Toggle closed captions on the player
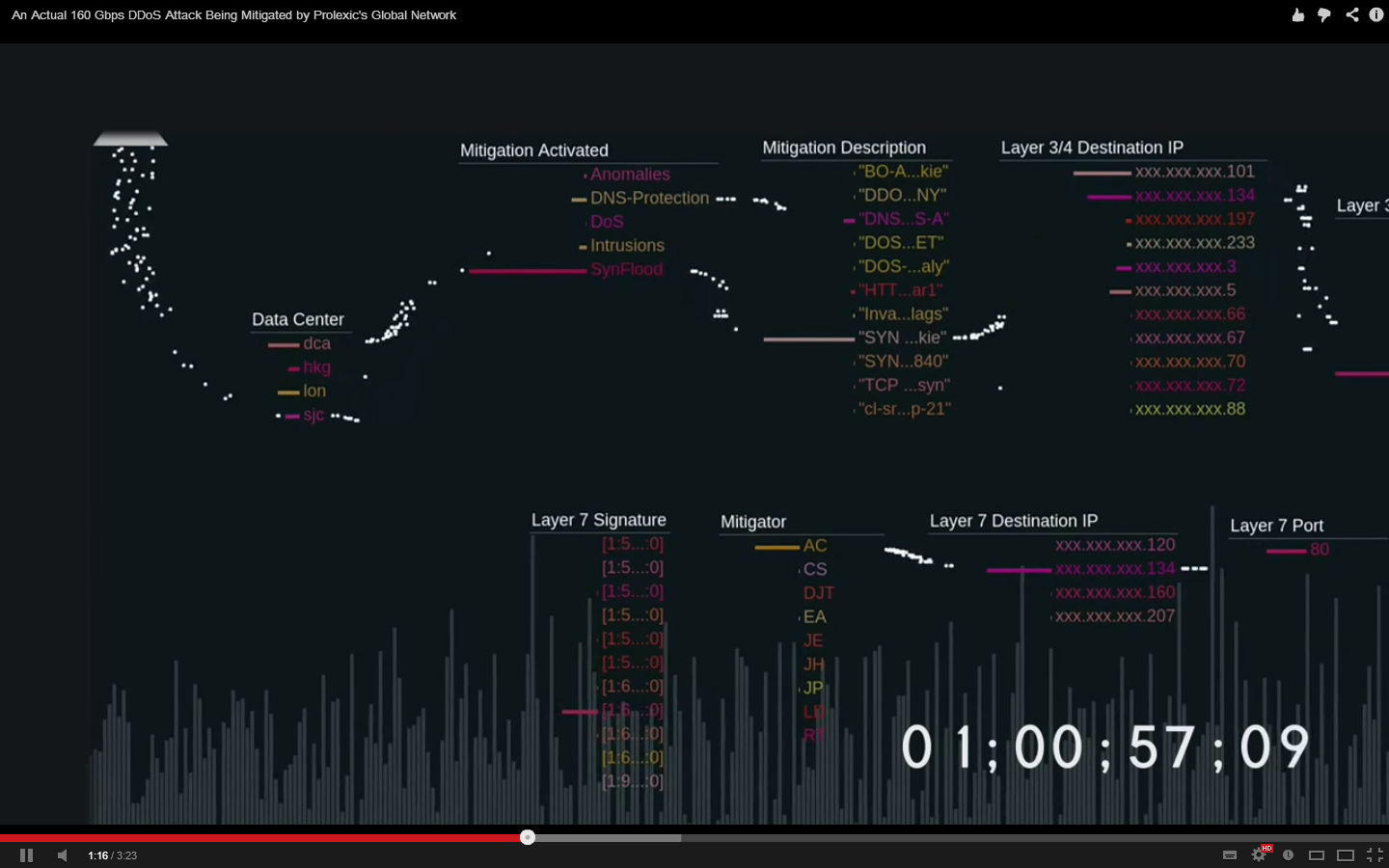 point(1229,854)
